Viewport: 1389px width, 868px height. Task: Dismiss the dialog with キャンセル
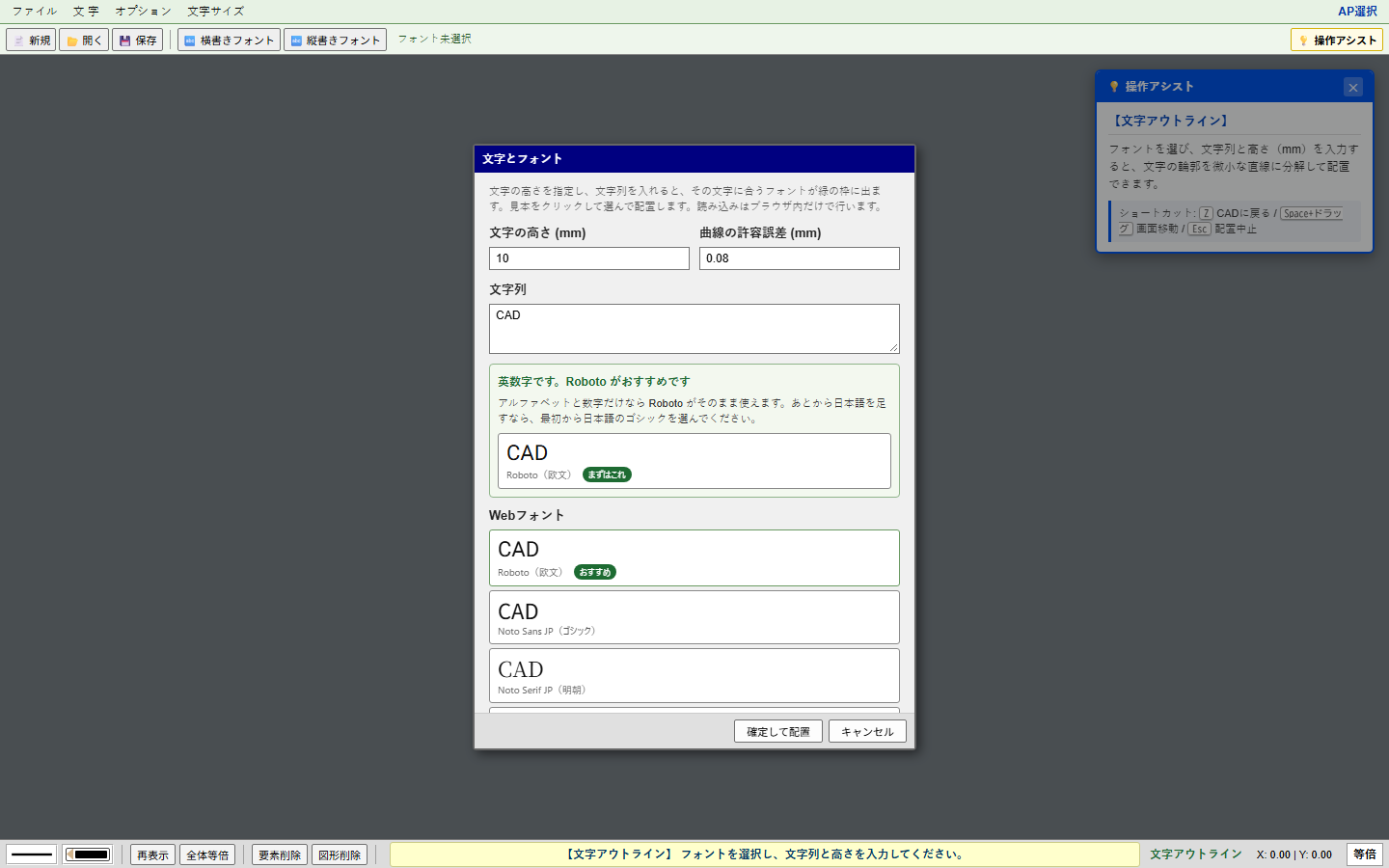(x=867, y=731)
